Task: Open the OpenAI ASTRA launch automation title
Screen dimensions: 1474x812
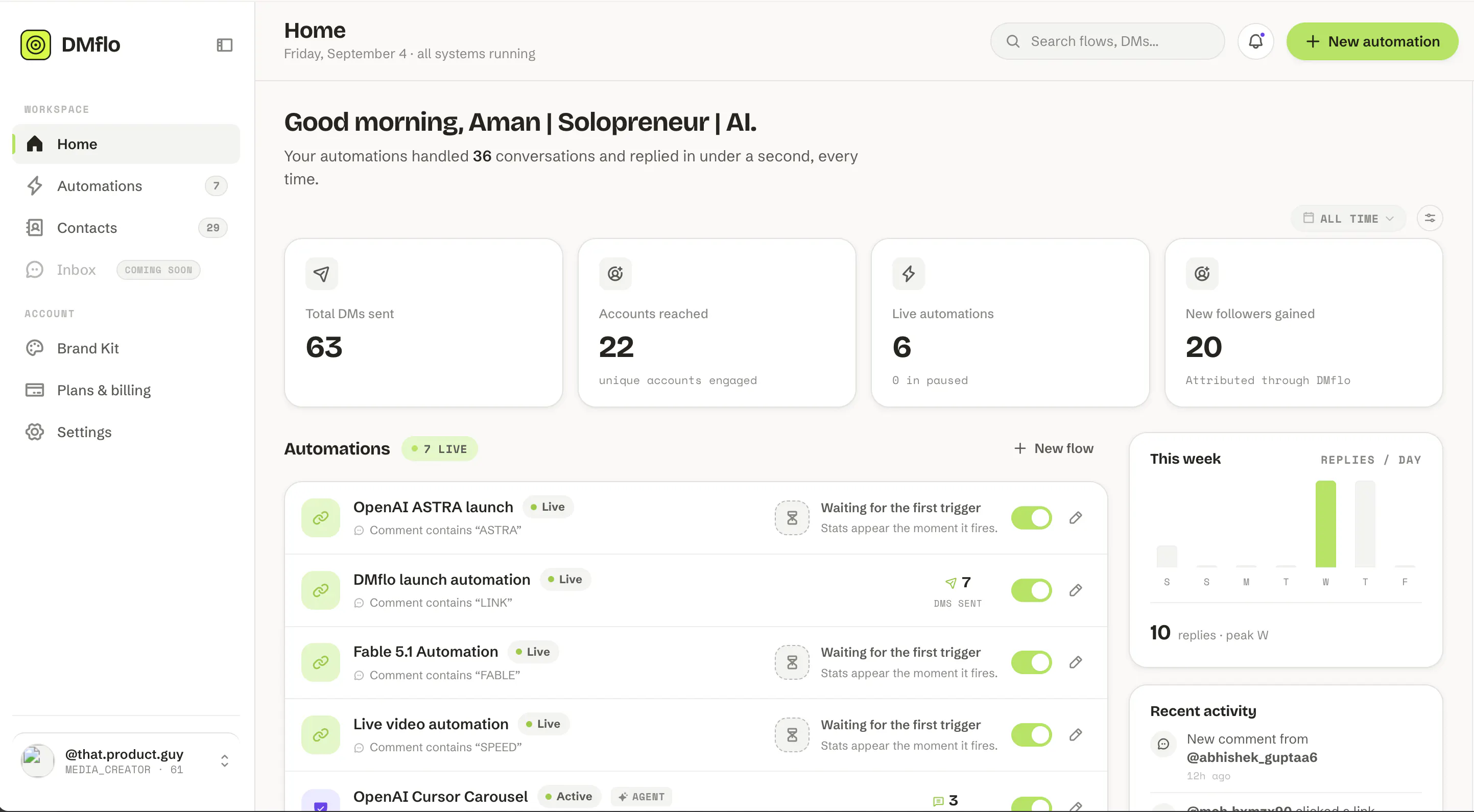Action: [433, 507]
